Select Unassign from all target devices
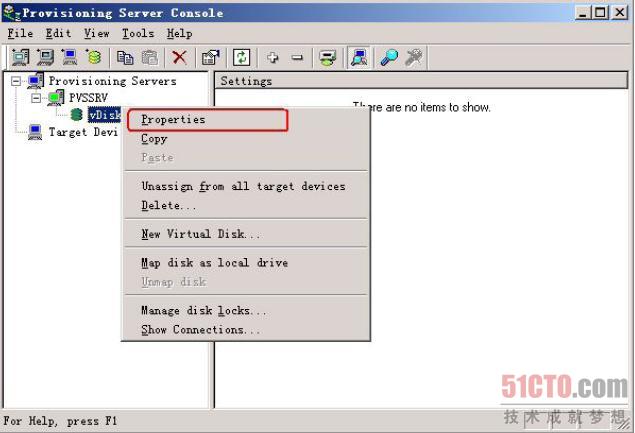The image size is (635, 433). tap(245, 186)
